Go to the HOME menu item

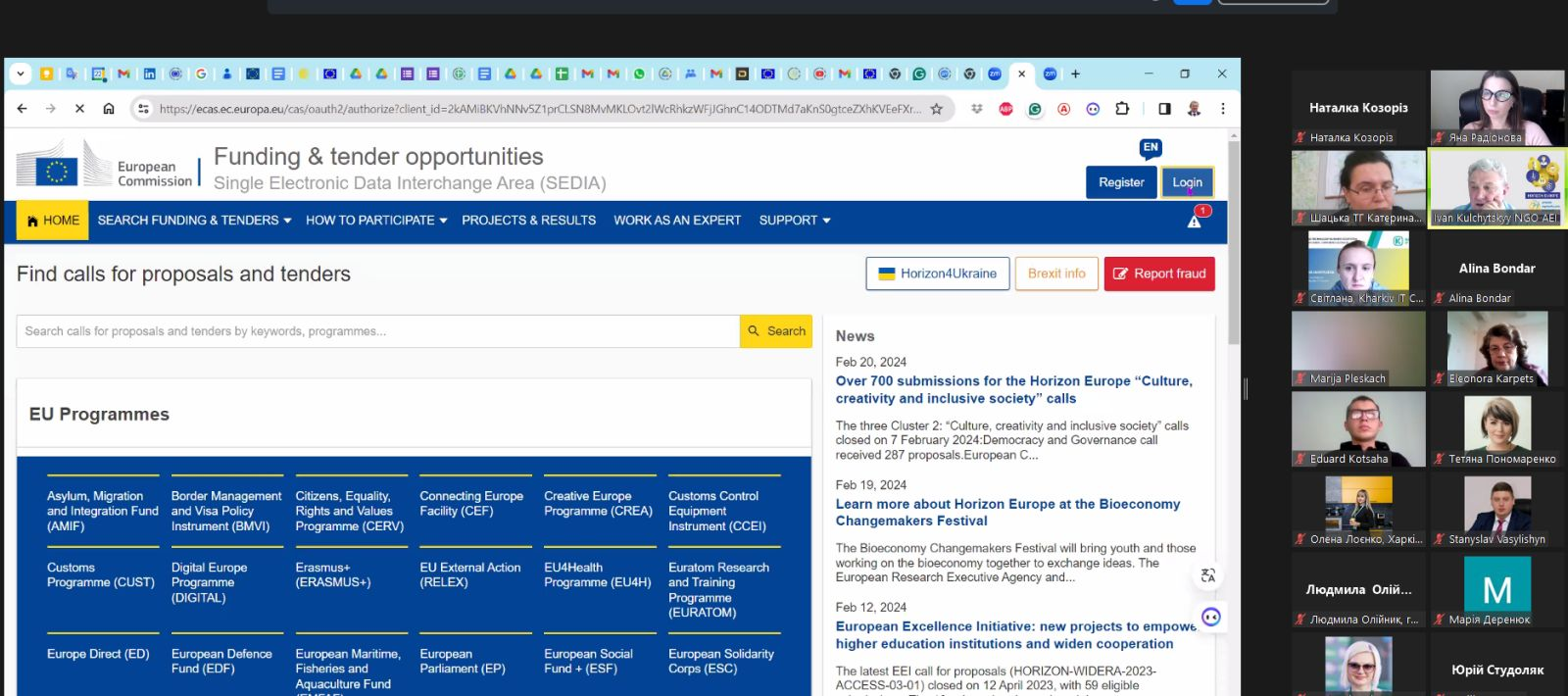53,221
